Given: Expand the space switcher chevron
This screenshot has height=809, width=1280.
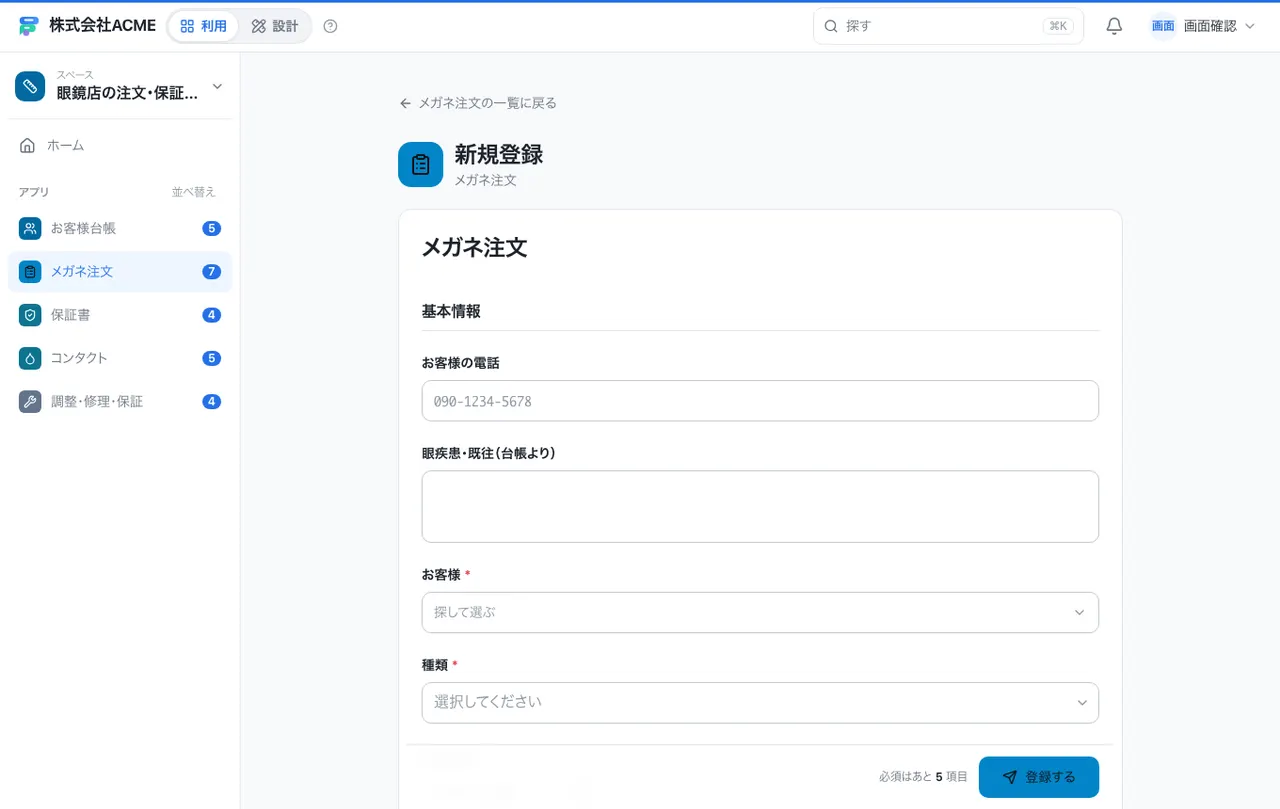Looking at the screenshot, I should (x=217, y=86).
